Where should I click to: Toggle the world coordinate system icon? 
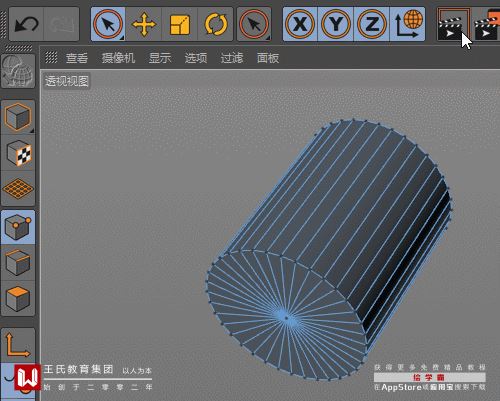click(x=407, y=24)
